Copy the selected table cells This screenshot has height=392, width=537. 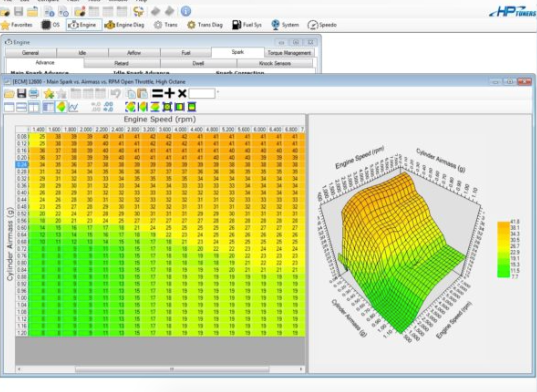tap(131, 93)
